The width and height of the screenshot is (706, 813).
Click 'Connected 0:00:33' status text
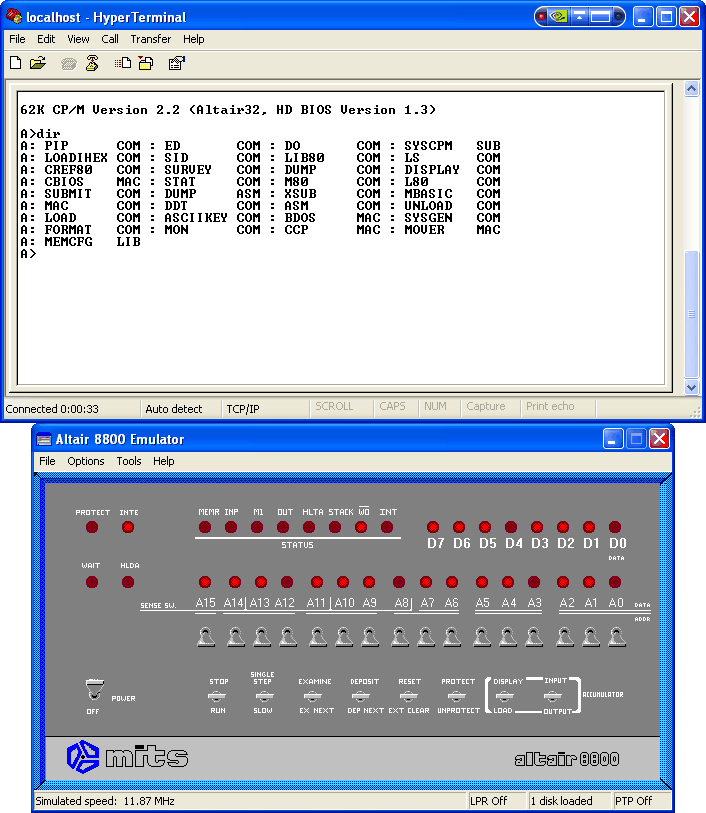click(52, 409)
